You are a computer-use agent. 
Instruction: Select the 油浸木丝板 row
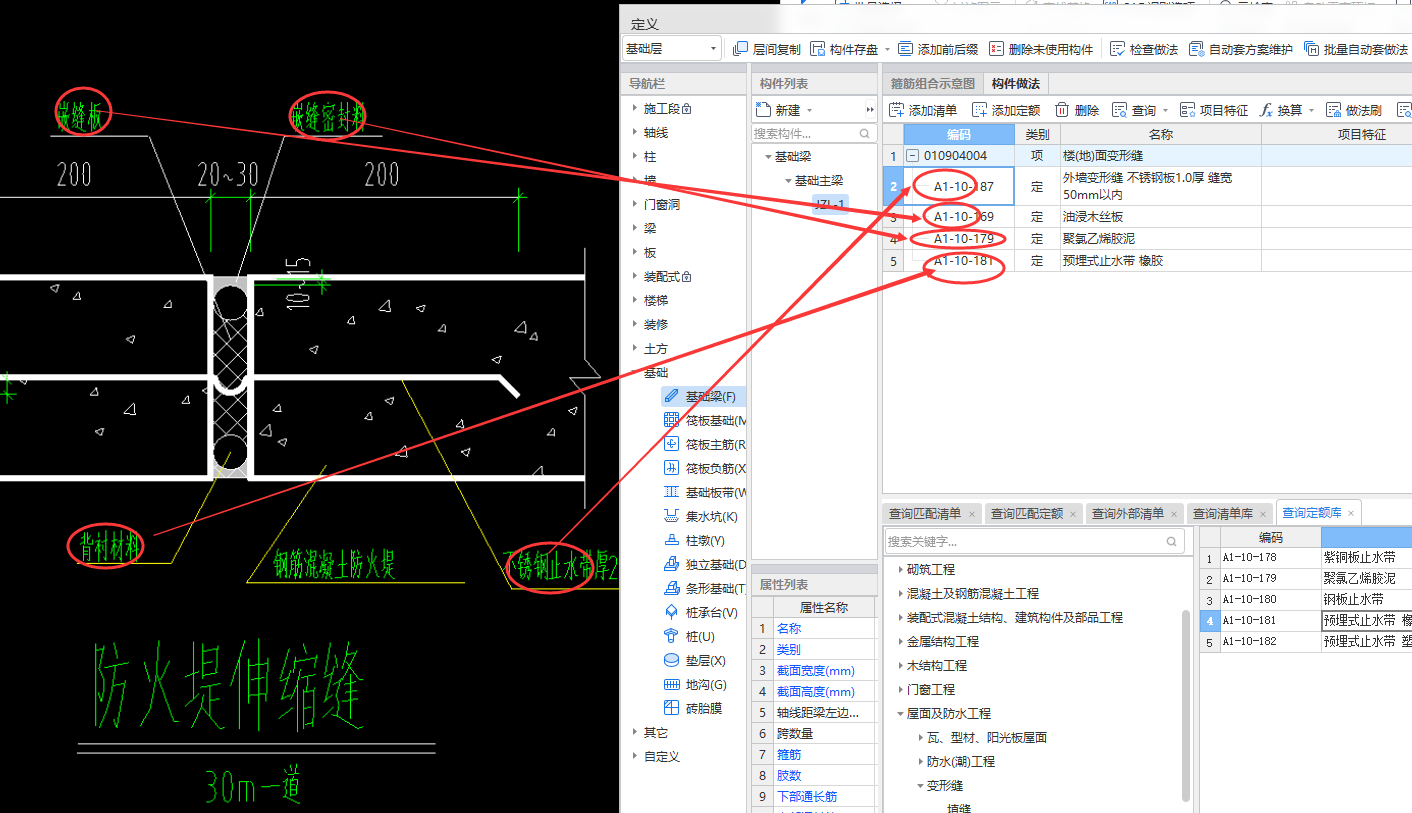pyautogui.click(x=1147, y=216)
